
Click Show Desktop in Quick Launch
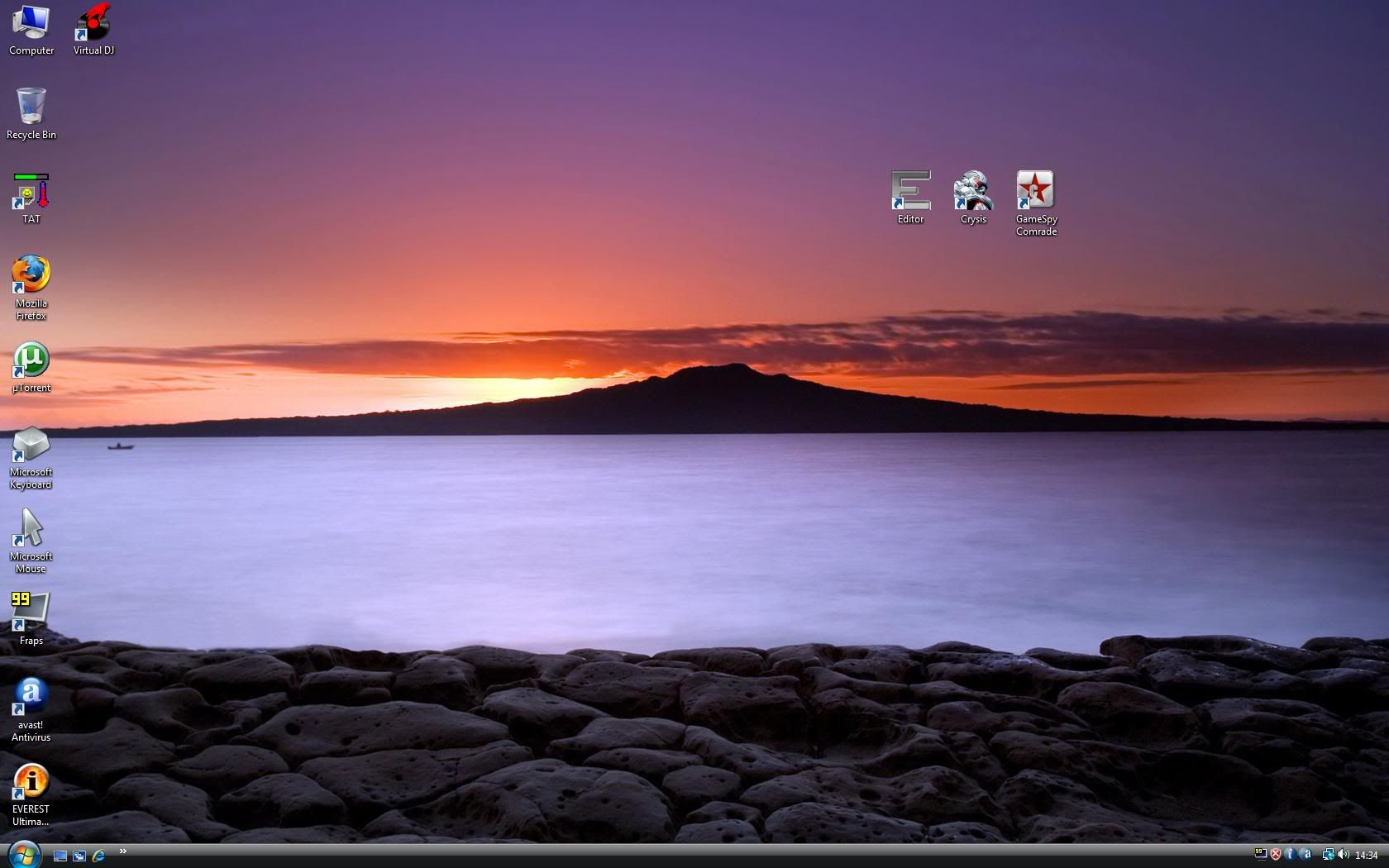[x=60, y=856]
